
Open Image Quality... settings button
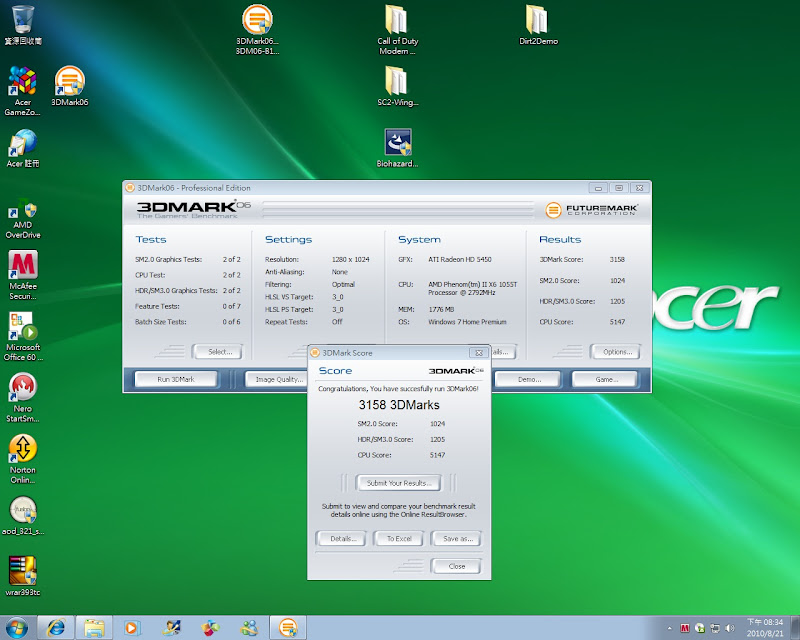tap(279, 379)
